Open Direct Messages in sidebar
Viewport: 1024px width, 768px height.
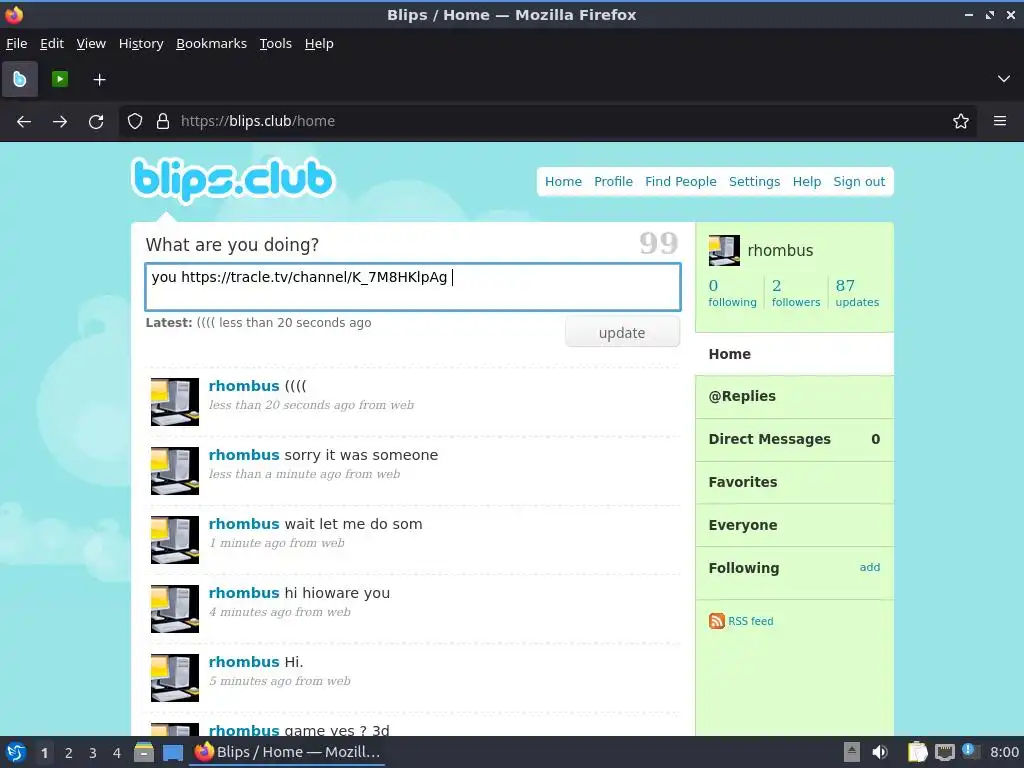[x=795, y=440]
